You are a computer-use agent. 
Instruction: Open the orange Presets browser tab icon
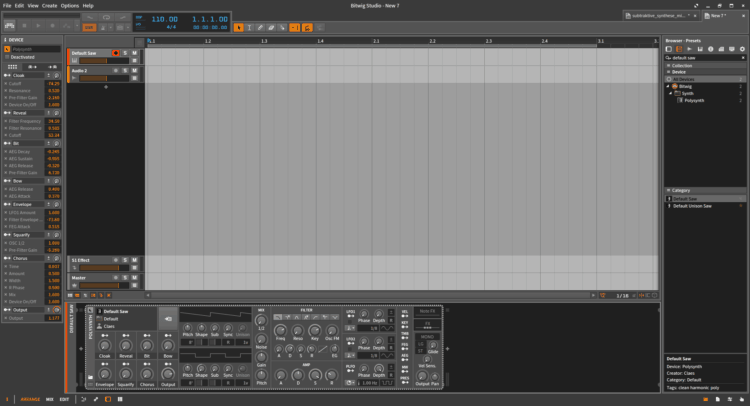click(679, 49)
